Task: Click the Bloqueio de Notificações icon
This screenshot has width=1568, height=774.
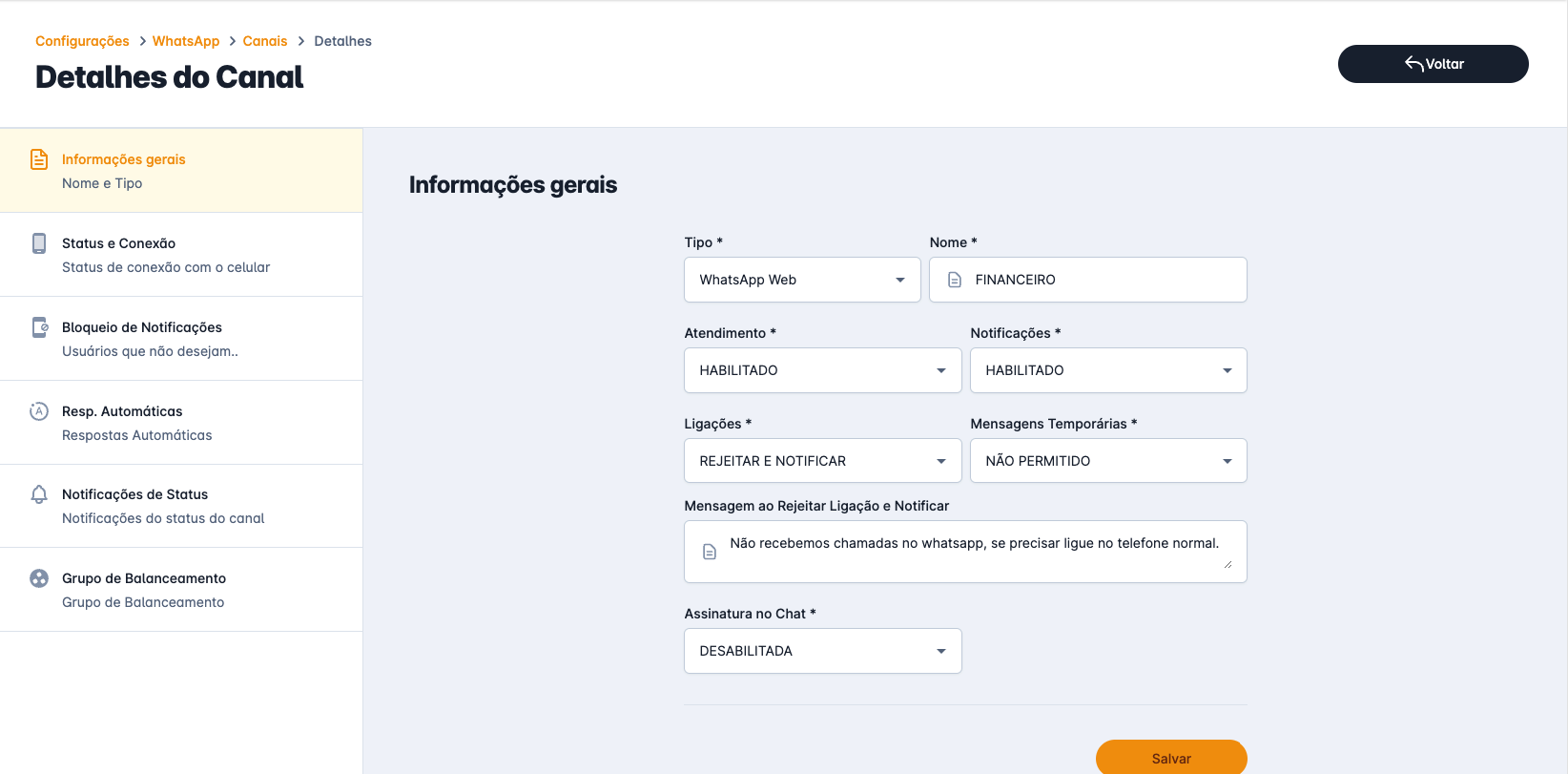Action: (39, 327)
